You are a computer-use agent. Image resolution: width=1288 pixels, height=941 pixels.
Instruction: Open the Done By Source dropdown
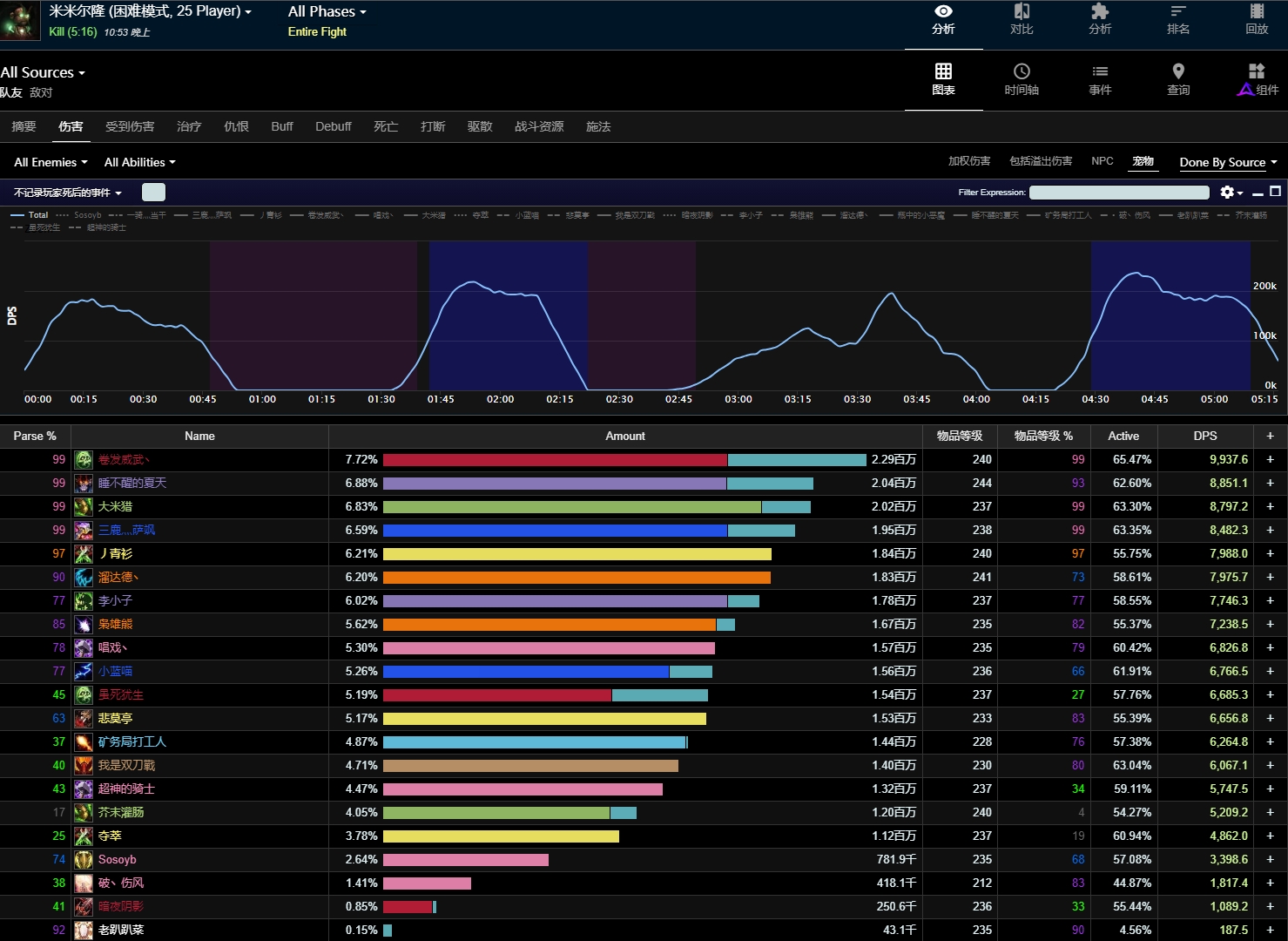[x=1228, y=162]
